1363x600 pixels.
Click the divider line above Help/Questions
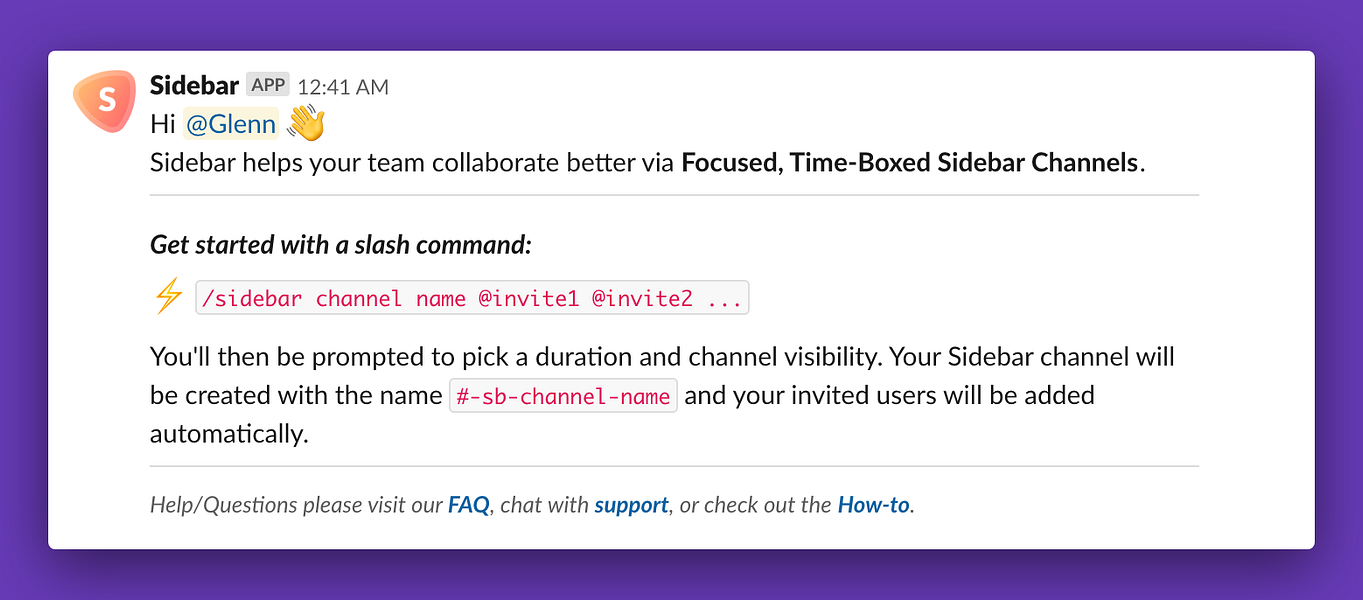674,466
